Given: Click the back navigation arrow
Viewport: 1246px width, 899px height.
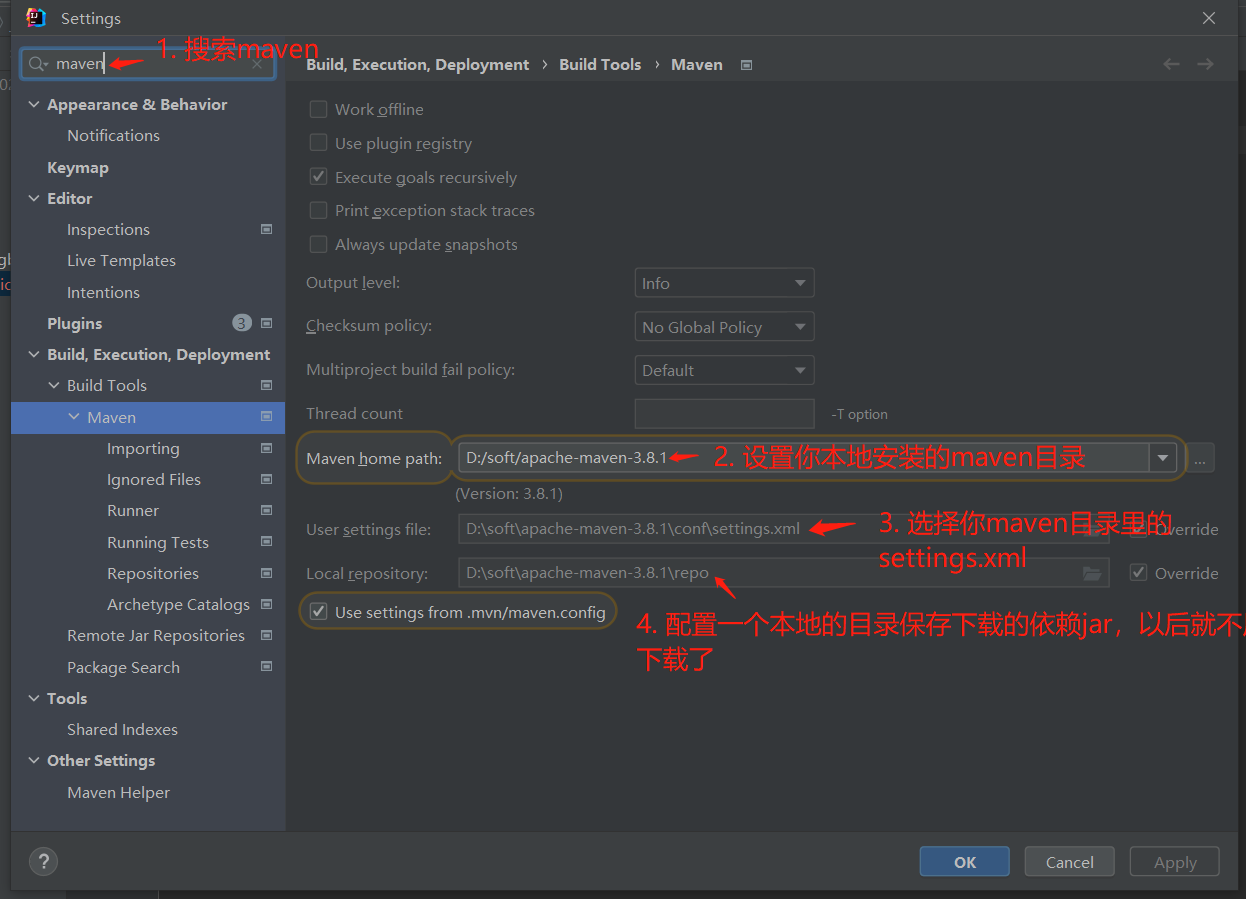Looking at the screenshot, I should (x=1171, y=64).
